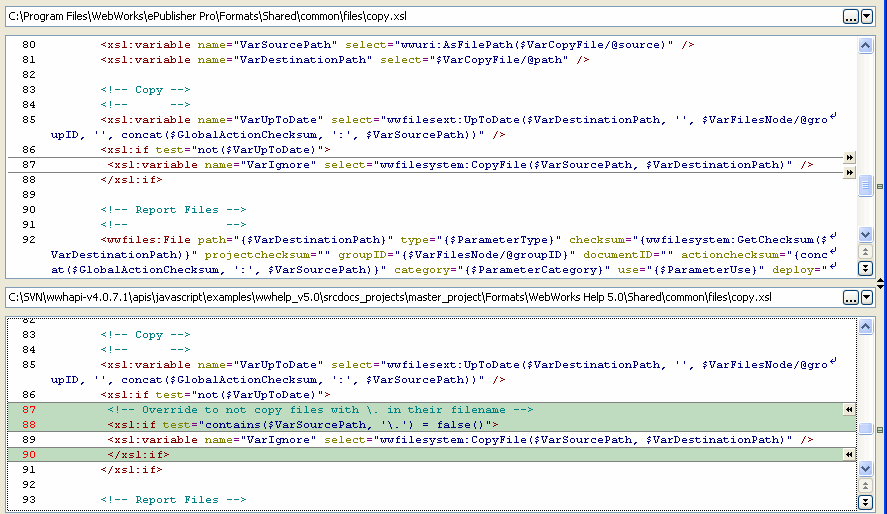Click VarUpToDate line 85 in top pane
Screen dimensions: 887x514
click(443, 127)
